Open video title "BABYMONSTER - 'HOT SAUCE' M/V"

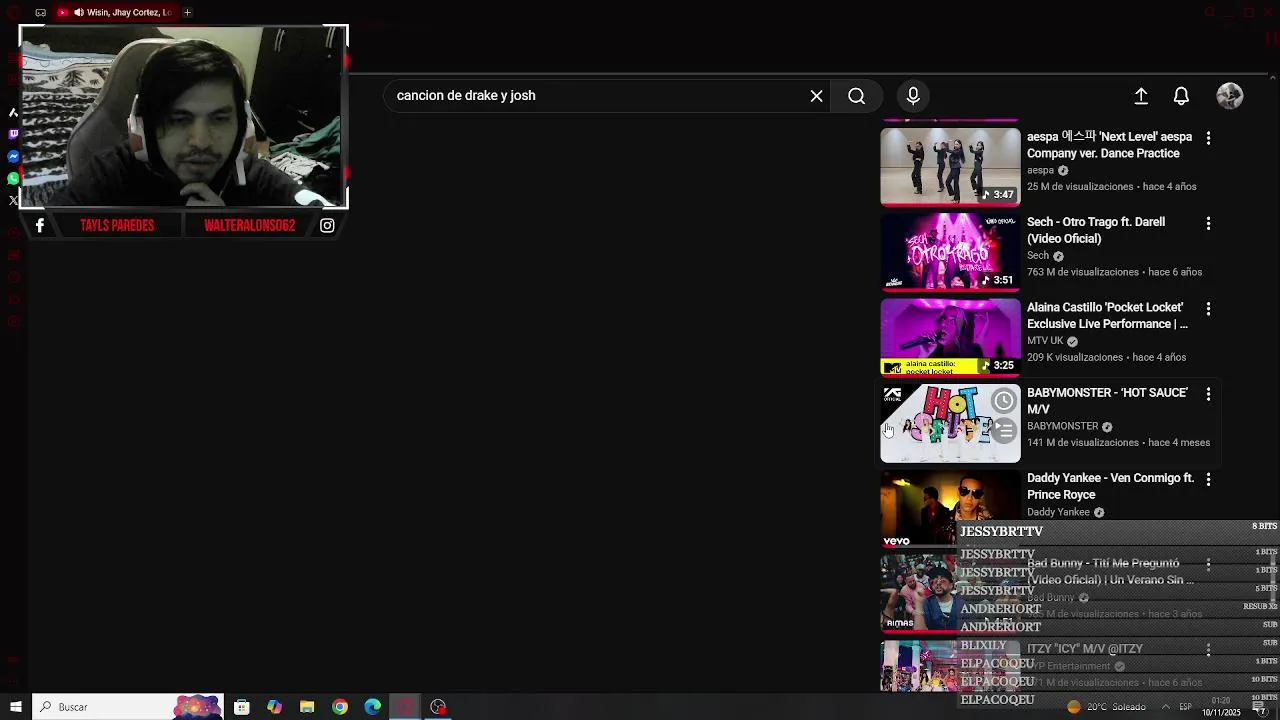(1107, 401)
